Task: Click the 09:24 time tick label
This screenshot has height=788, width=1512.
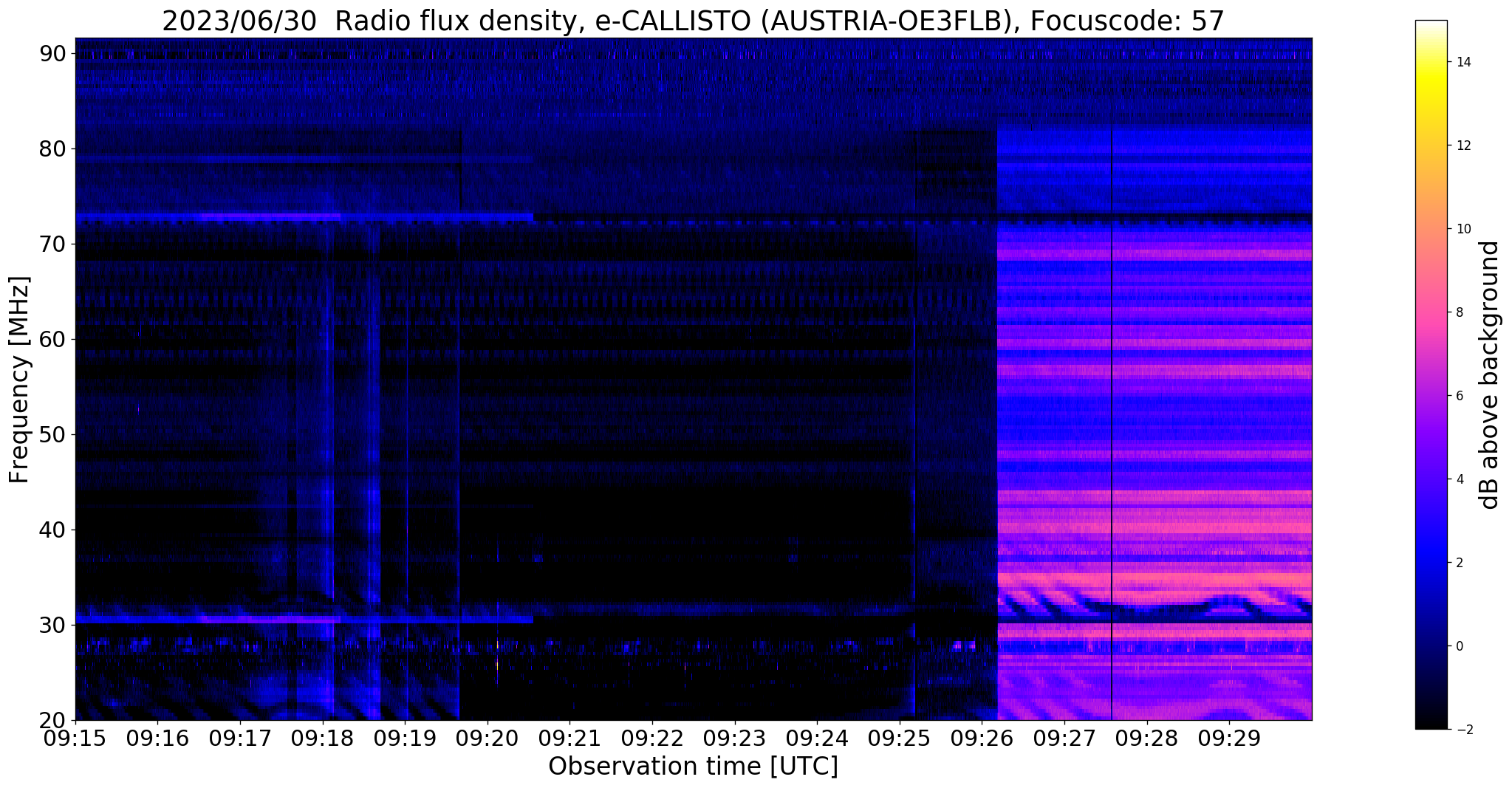Action: [817, 737]
